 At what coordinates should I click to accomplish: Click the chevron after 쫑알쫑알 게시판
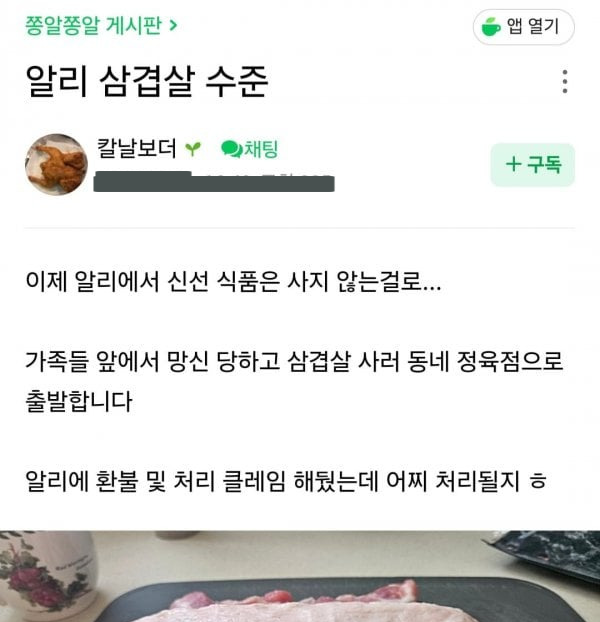173,26
